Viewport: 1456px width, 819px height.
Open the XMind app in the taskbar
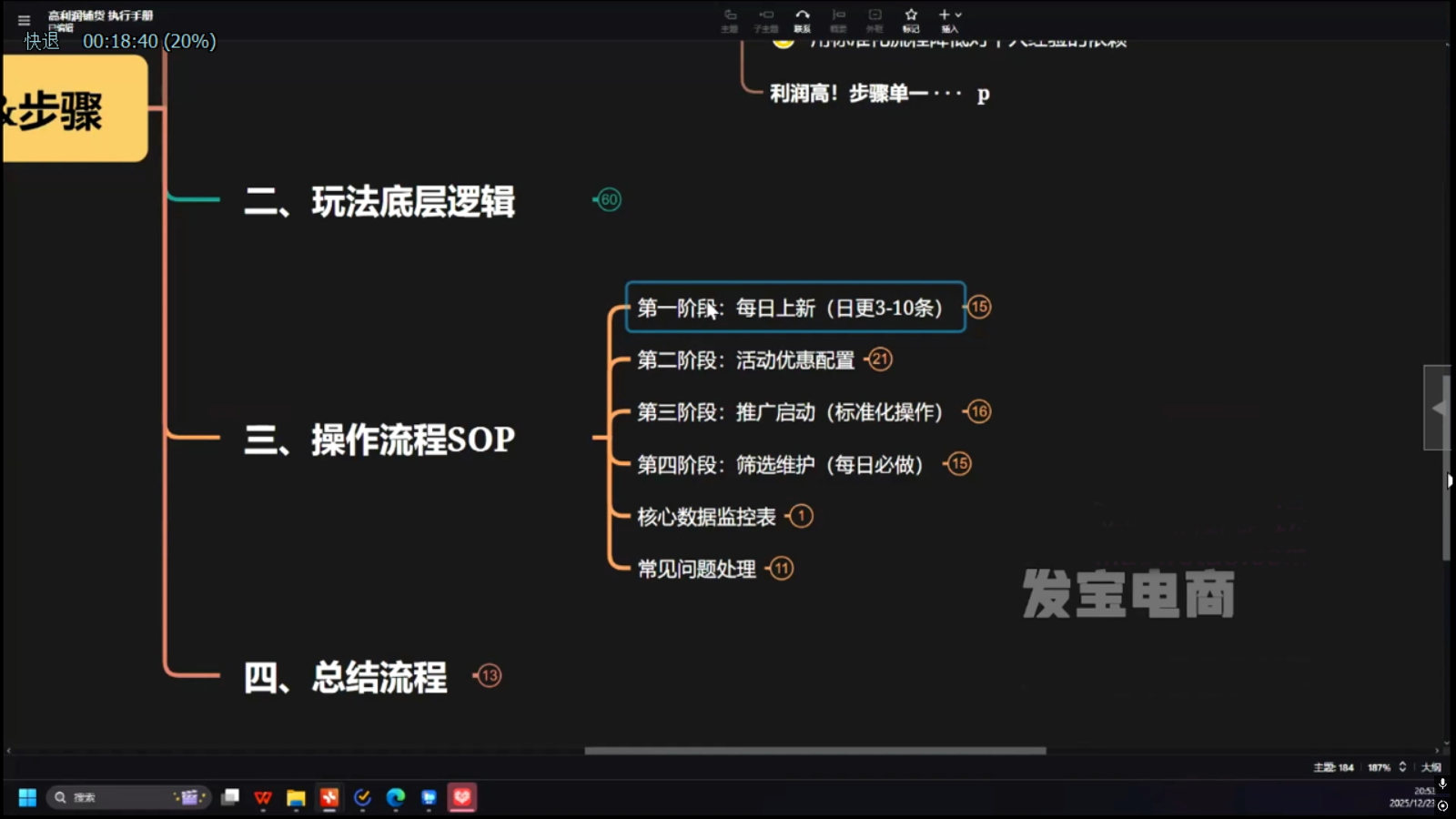(x=329, y=797)
